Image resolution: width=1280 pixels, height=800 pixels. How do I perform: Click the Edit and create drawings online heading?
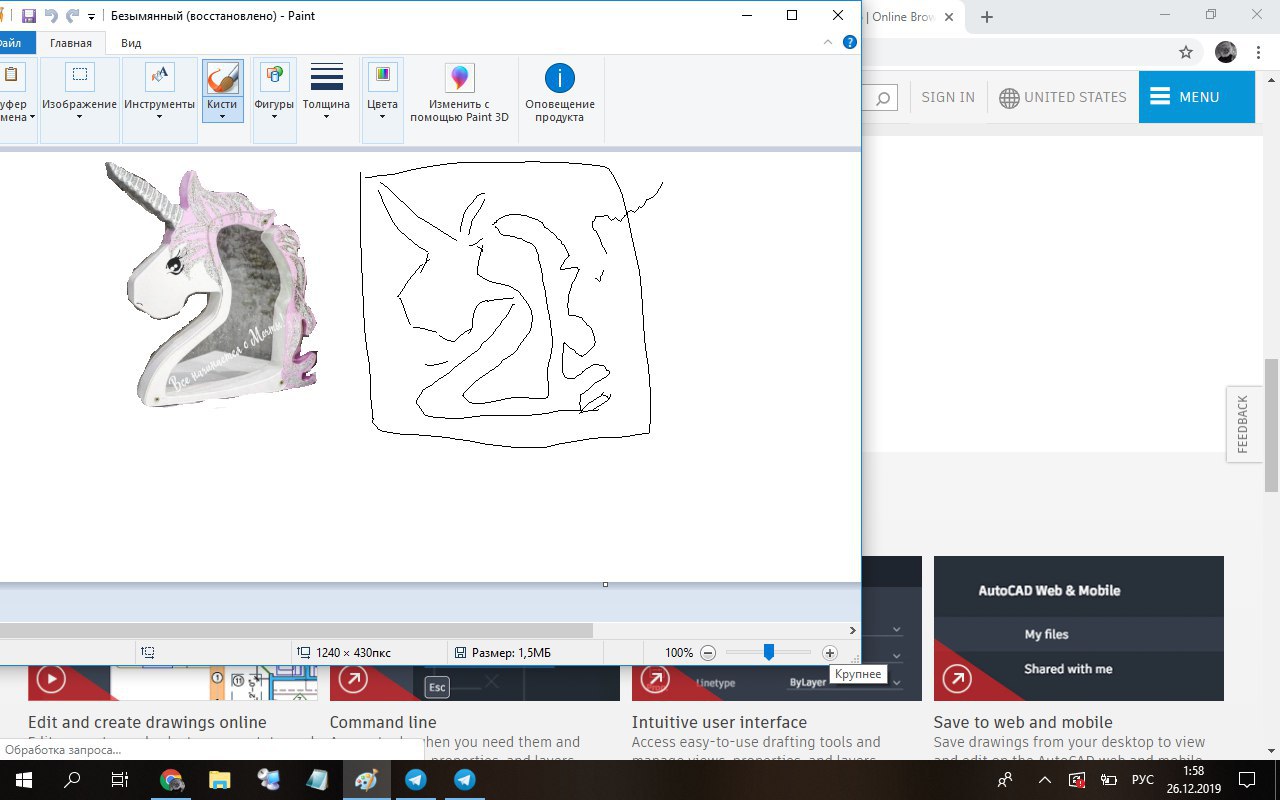(147, 722)
